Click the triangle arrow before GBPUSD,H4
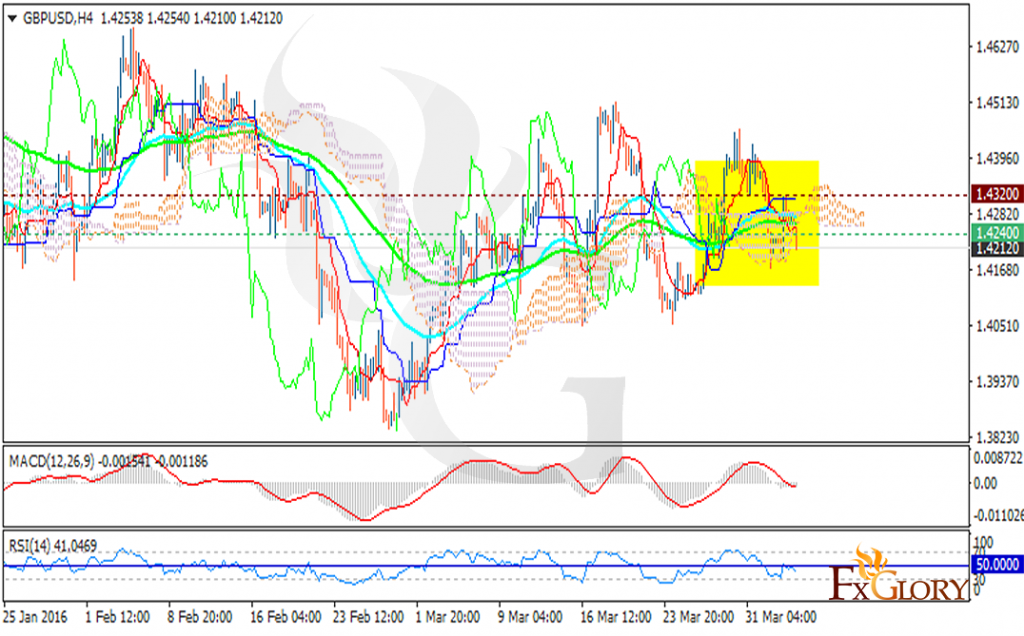The width and height of the screenshot is (1024, 636). (x=12, y=19)
